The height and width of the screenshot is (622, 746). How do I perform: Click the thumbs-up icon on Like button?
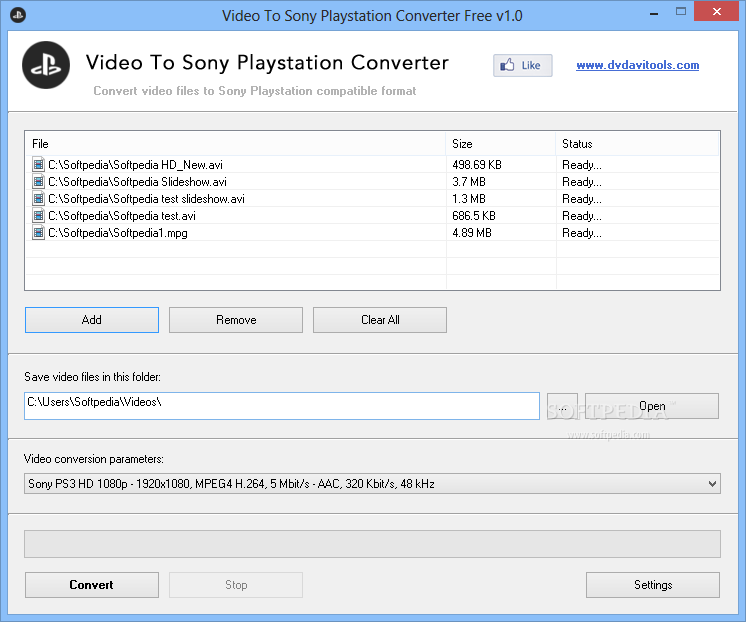click(x=508, y=65)
